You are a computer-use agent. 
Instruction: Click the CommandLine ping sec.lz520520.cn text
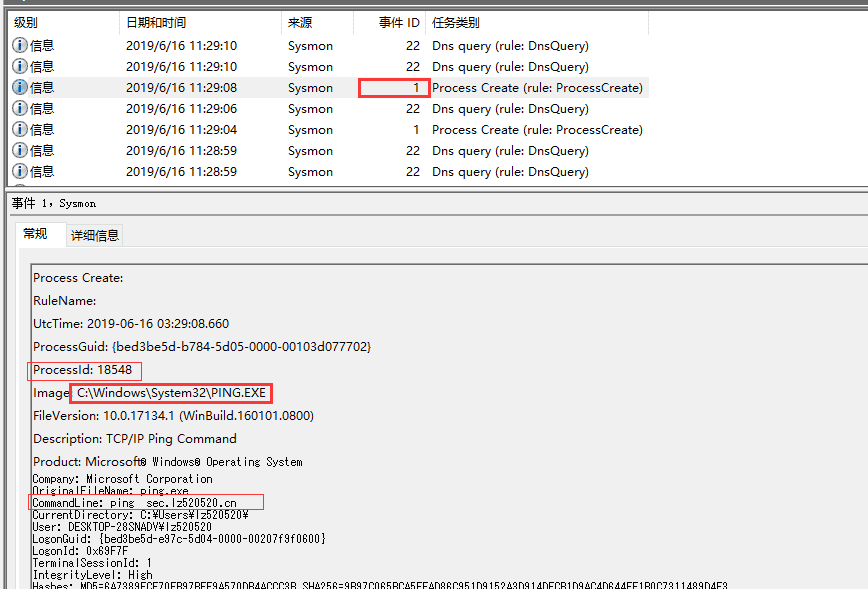tap(135, 502)
